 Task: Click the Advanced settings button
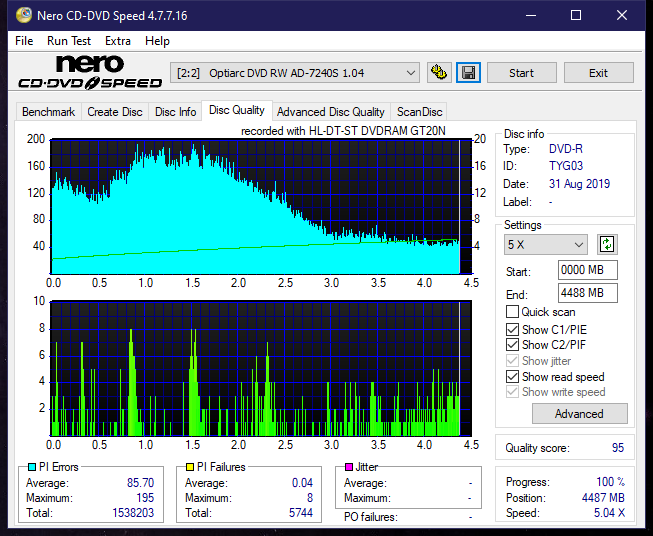[x=579, y=414]
